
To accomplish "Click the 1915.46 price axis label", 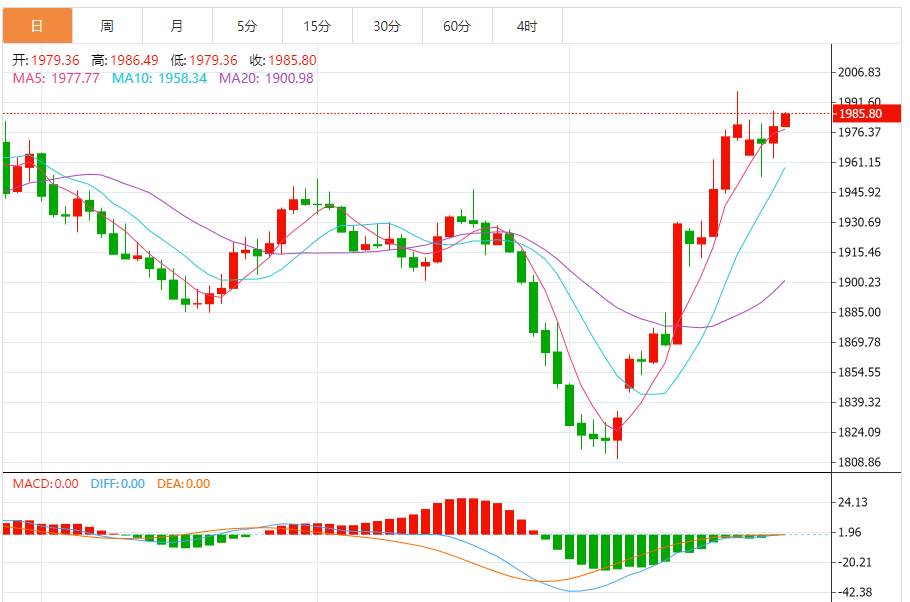I will [x=860, y=253].
